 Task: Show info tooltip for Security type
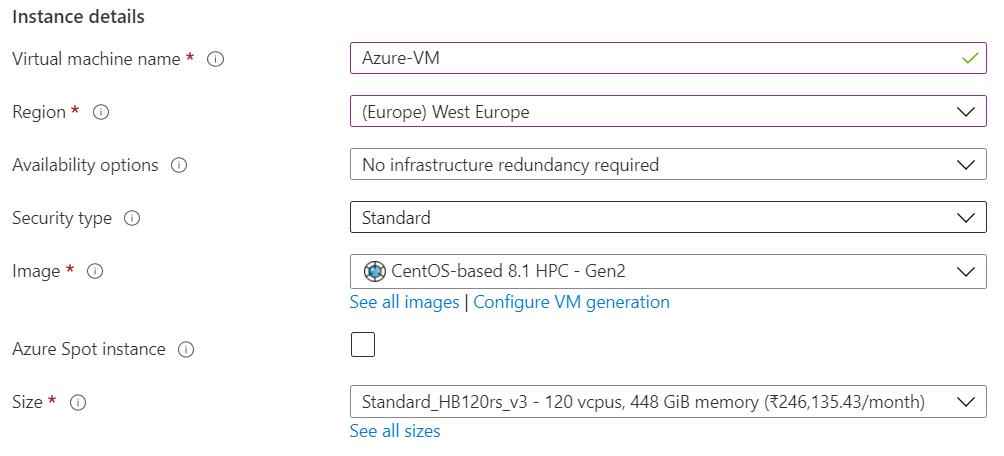[132, 218]
